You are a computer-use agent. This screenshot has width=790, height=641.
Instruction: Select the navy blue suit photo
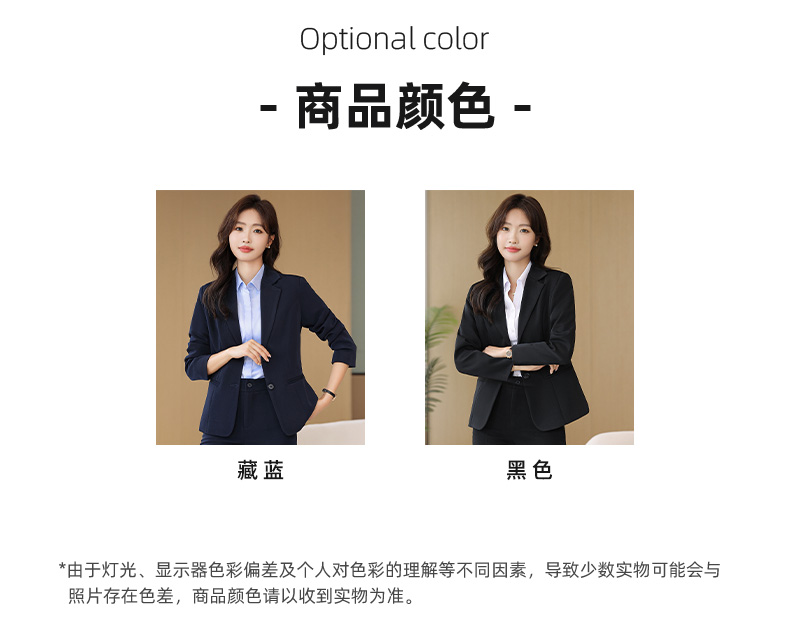point(260,317)
